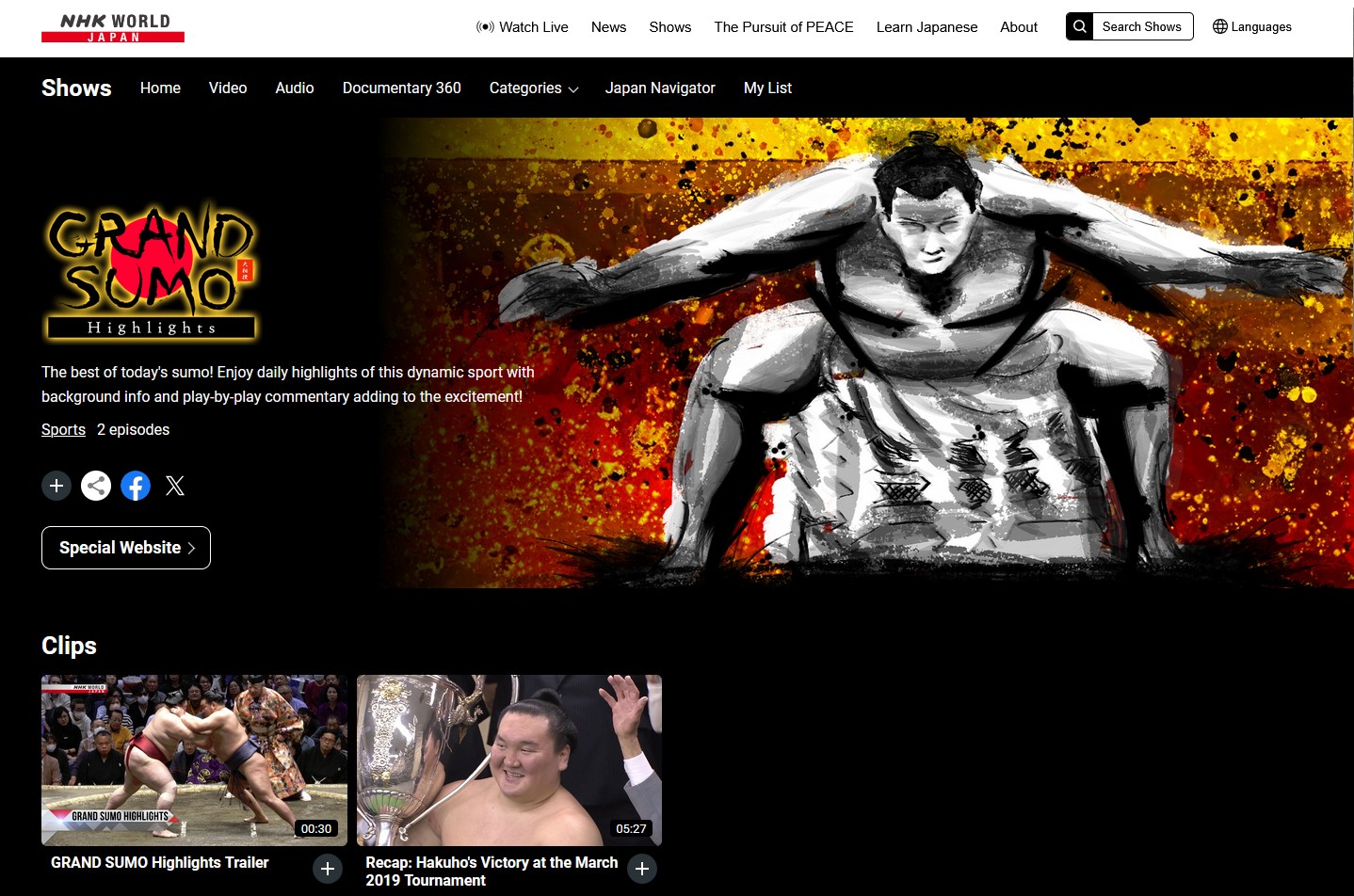
Task: Open the NHK World Japan logo homepage
Action: click(113, 27)
